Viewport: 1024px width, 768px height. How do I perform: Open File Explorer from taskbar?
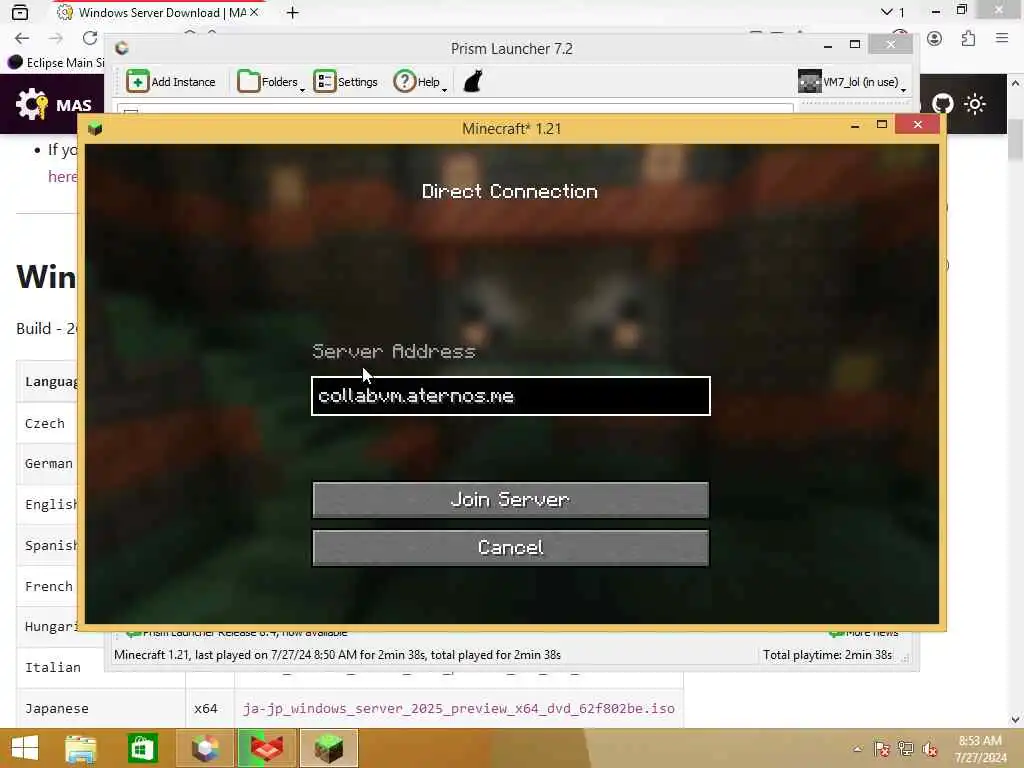point(80,748)
